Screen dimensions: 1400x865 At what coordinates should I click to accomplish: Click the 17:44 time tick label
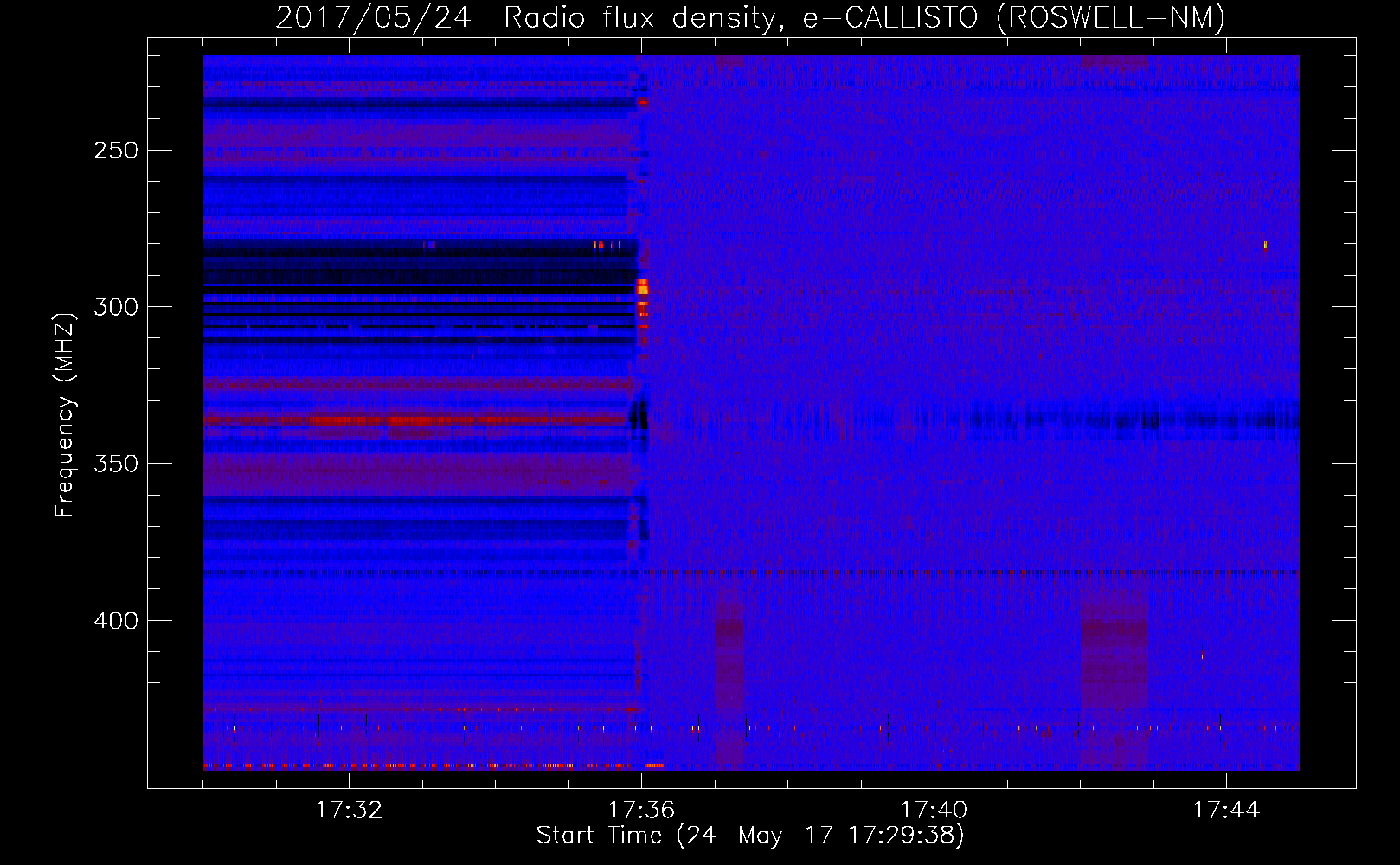pyautogui.click(x=1226, y=810)
